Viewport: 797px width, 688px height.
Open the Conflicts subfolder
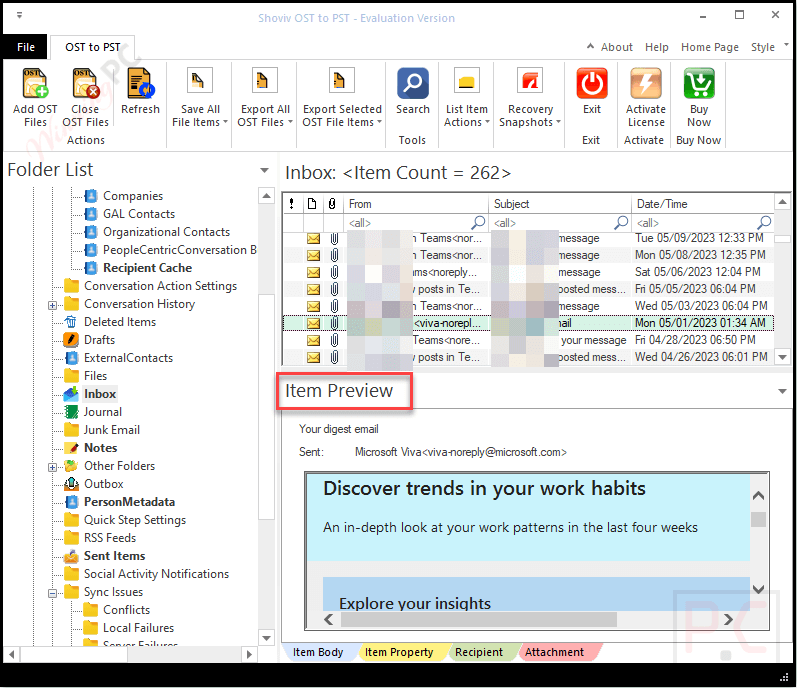click(x=127, y=610)
